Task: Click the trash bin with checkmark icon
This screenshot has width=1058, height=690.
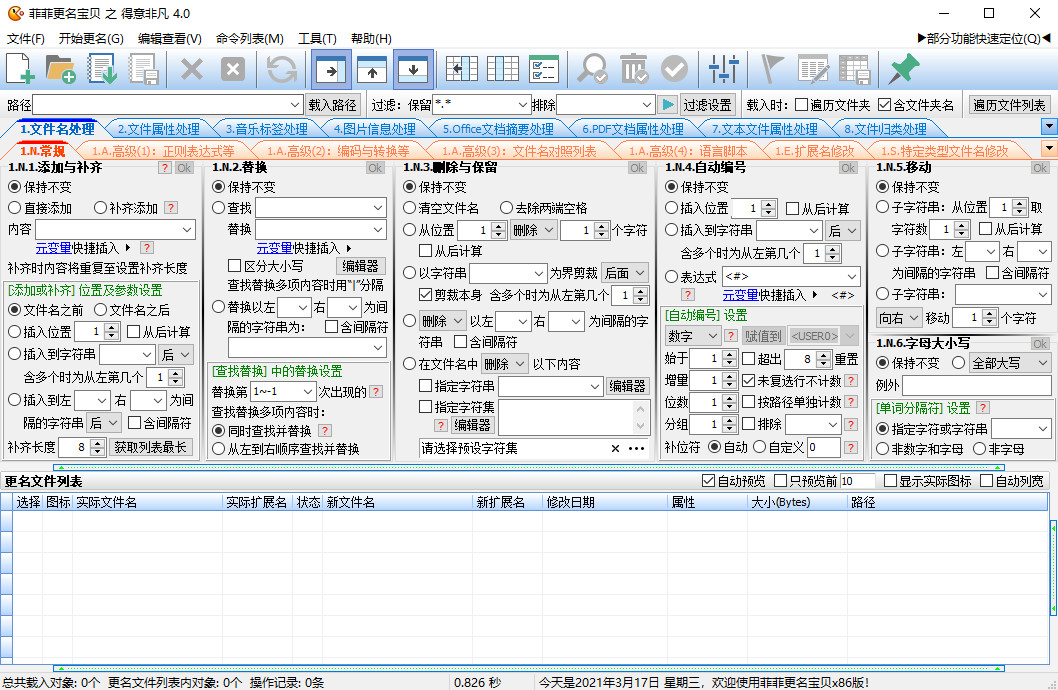Action: pos(634,69)
